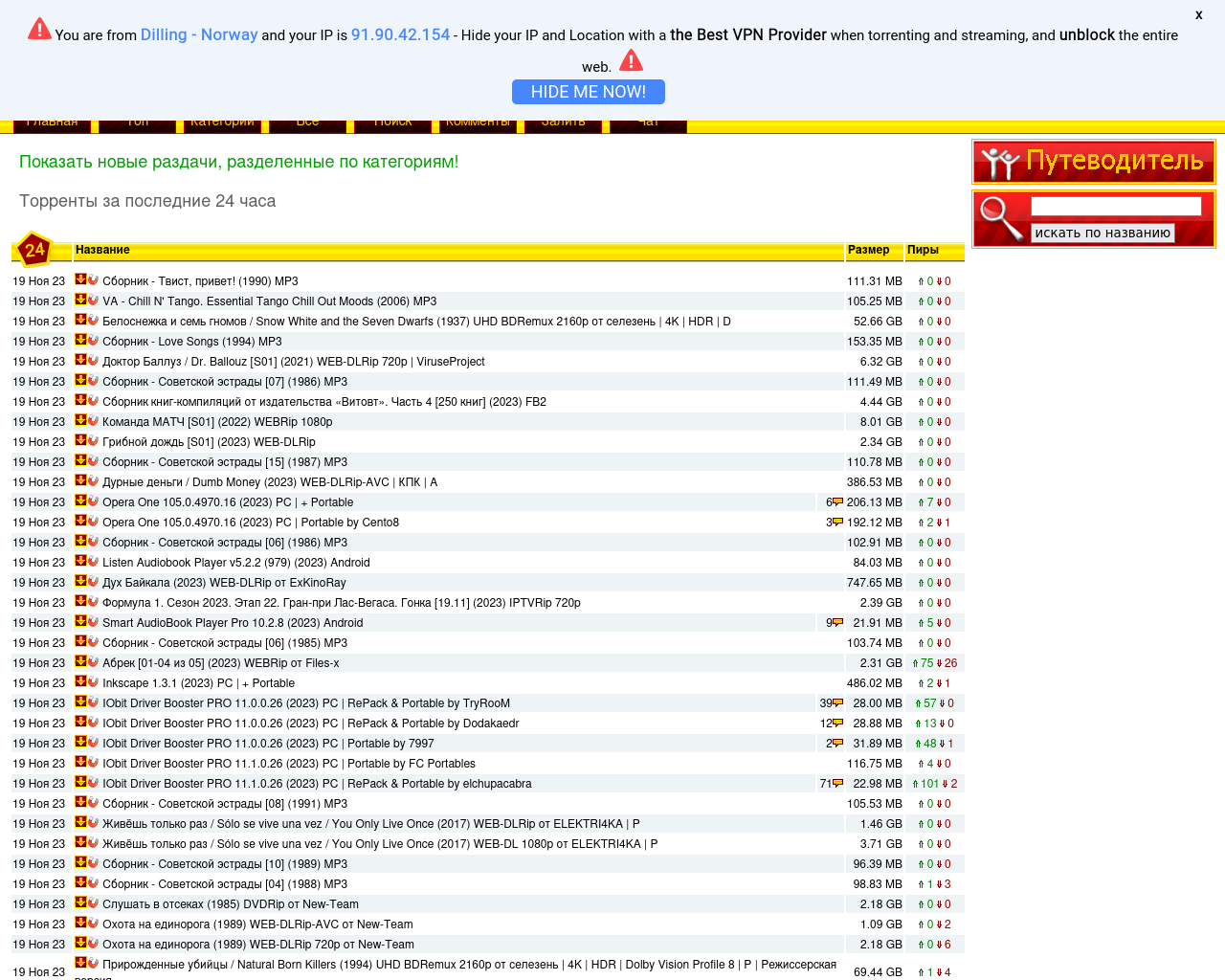Close the VPN banner with the x
Image resolution: width=1225 pixels, height=980 pixels.
pos(1198,14)
